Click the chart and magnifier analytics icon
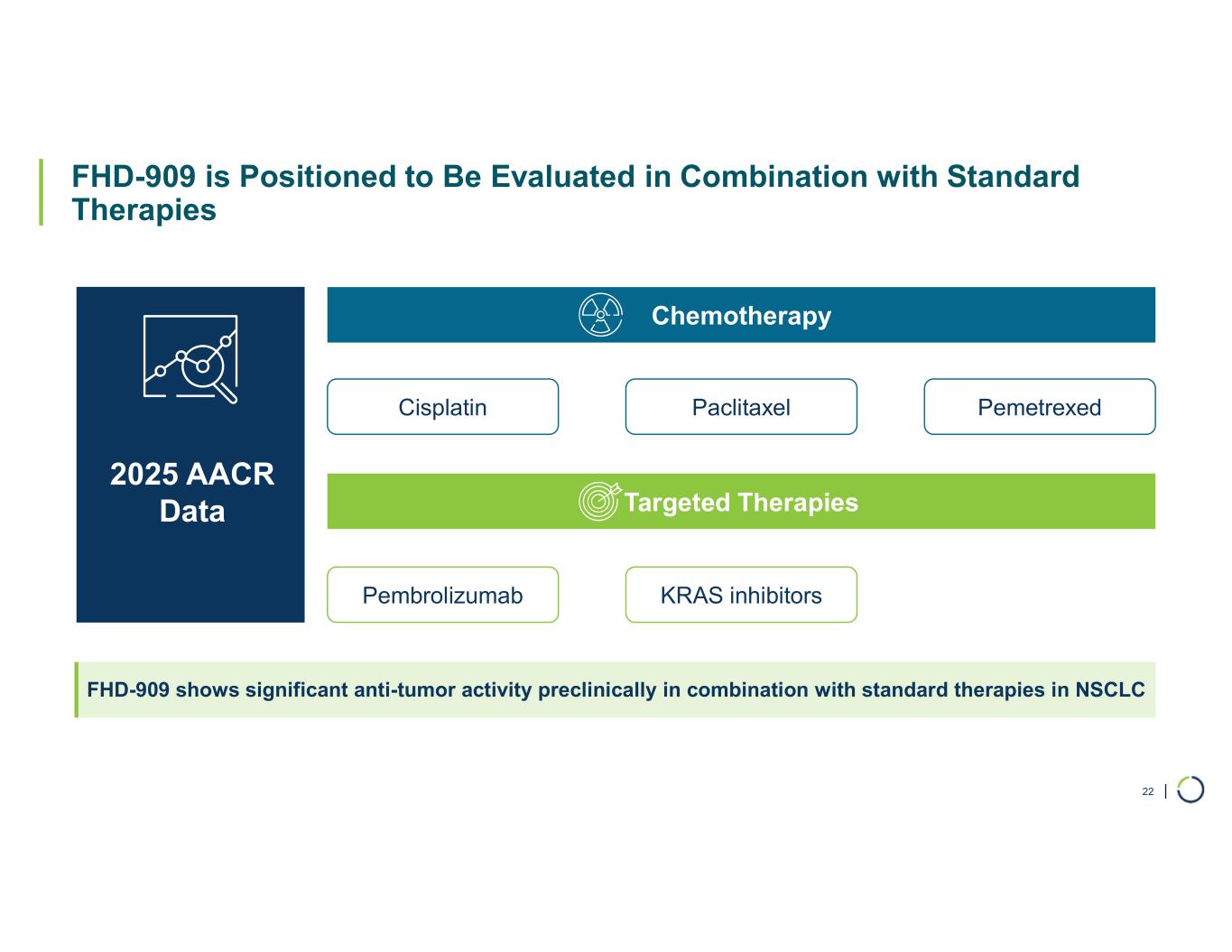Screen dimensions: 1232x952 tap(191, 357)
